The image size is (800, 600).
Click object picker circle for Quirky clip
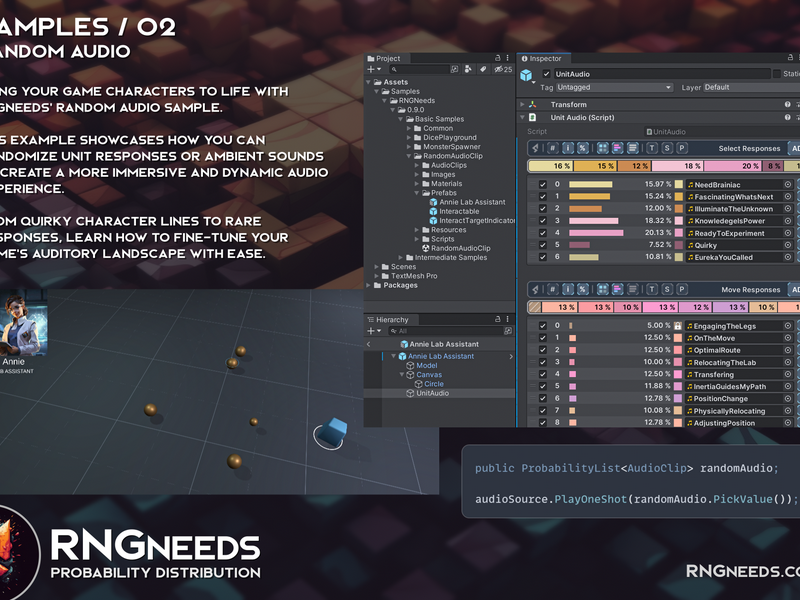pyautogui.click(x=788, y=245)
